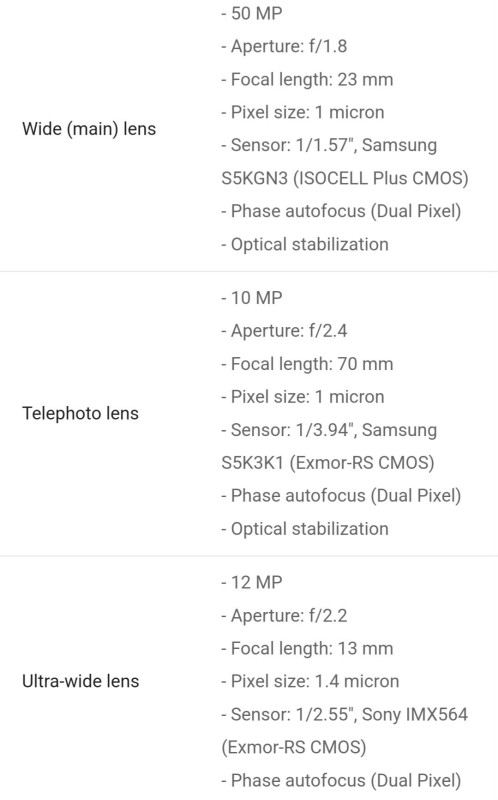This screenshot has height=800, width=498.
Task: Click the 'S5K3K1 (Exmor-RS CMOS)' text
Action: click(328, 463)
